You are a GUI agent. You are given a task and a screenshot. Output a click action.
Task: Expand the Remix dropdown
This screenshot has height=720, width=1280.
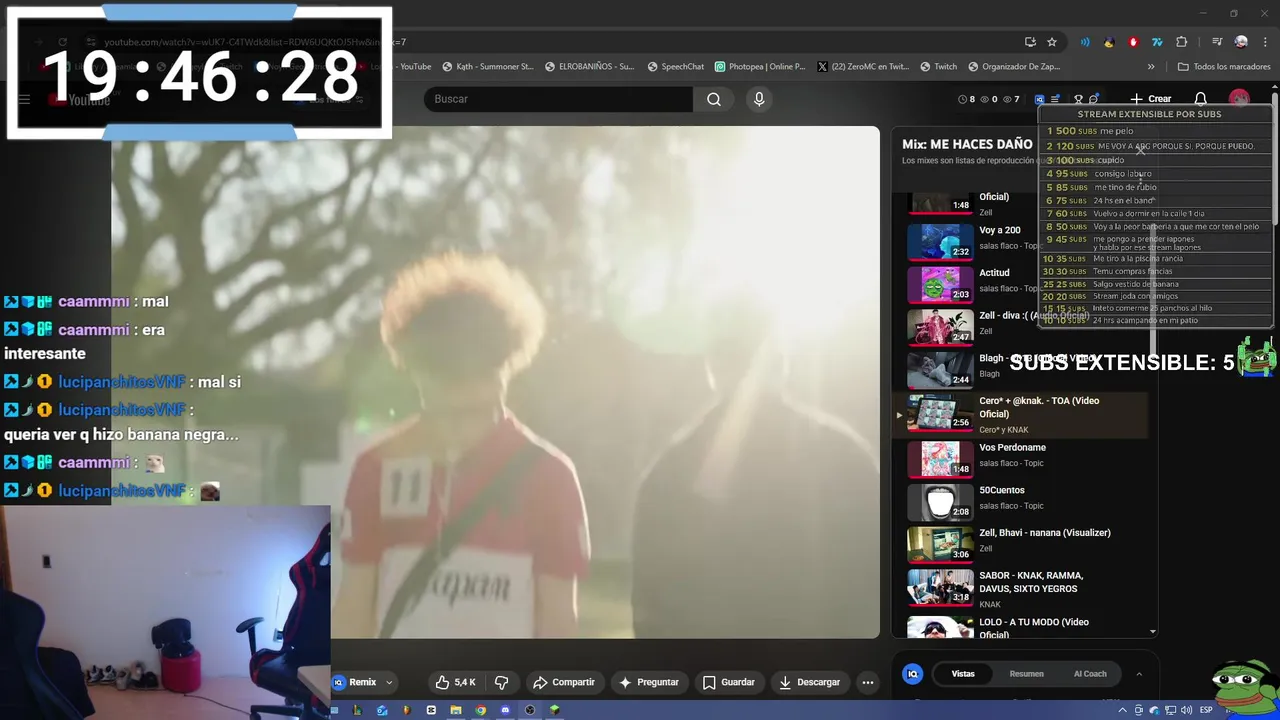pyautogui.click(x=389, y=682)
